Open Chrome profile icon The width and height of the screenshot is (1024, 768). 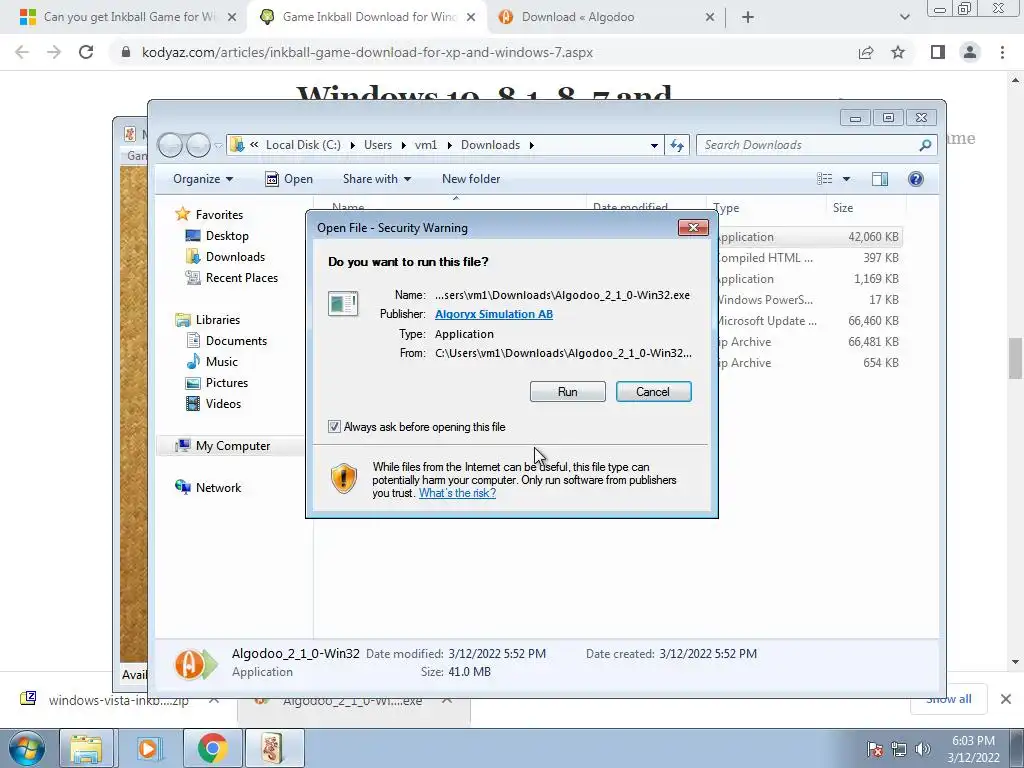(970, 52)
